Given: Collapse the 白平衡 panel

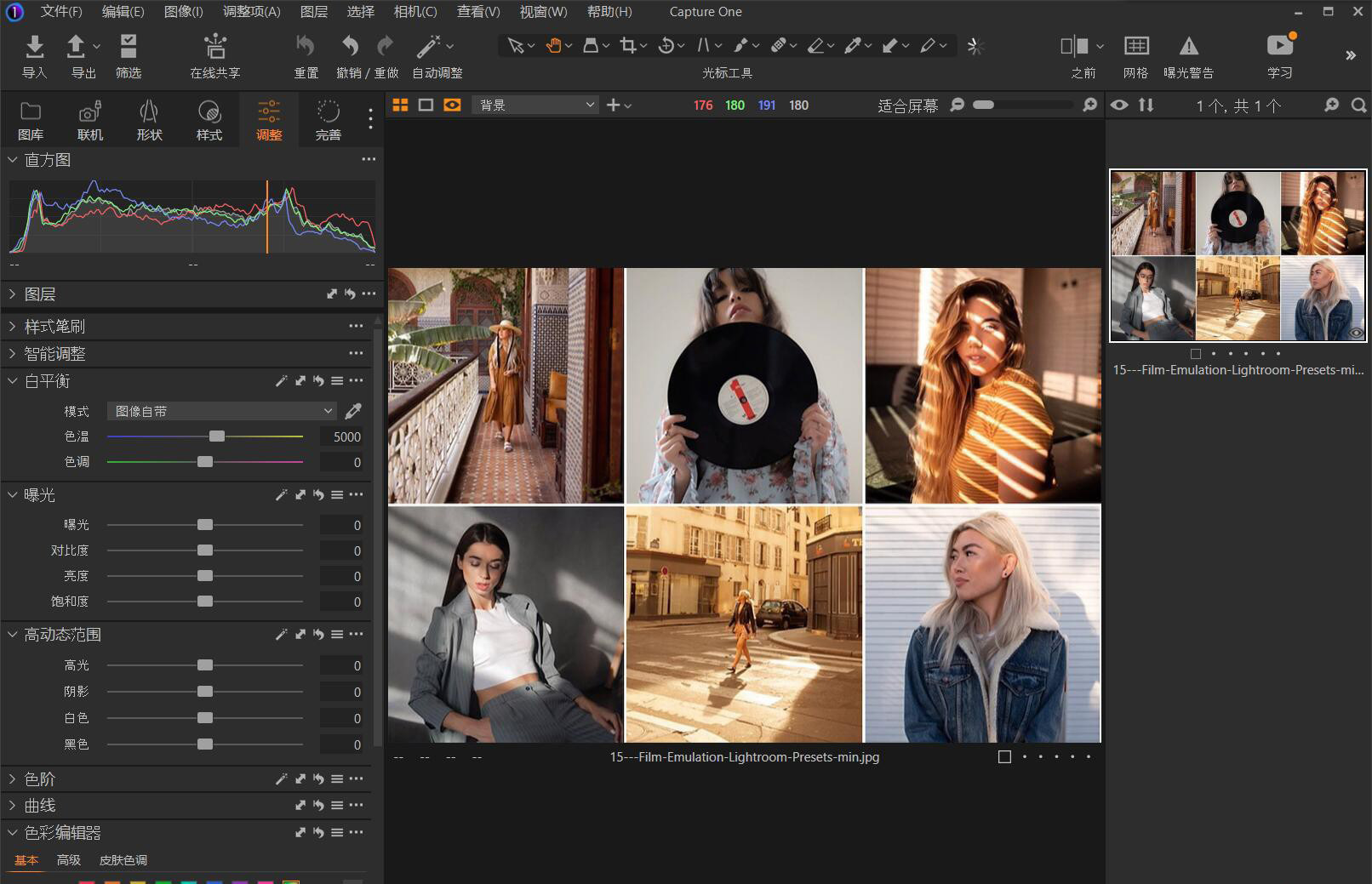Looking at the screenshot, I should click(x=12, y=380).
